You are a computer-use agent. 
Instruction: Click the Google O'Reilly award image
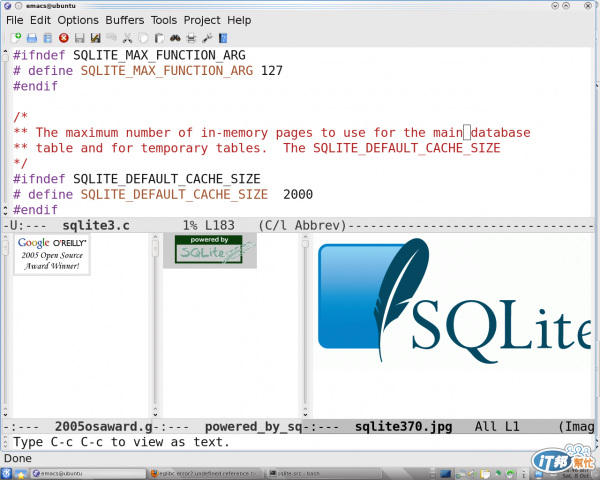tap(52, 255)
